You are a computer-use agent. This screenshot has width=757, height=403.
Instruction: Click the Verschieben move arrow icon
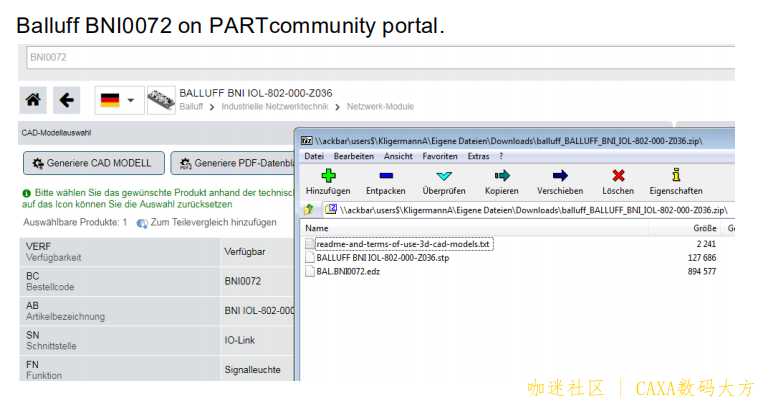click(x=560, y=176)
